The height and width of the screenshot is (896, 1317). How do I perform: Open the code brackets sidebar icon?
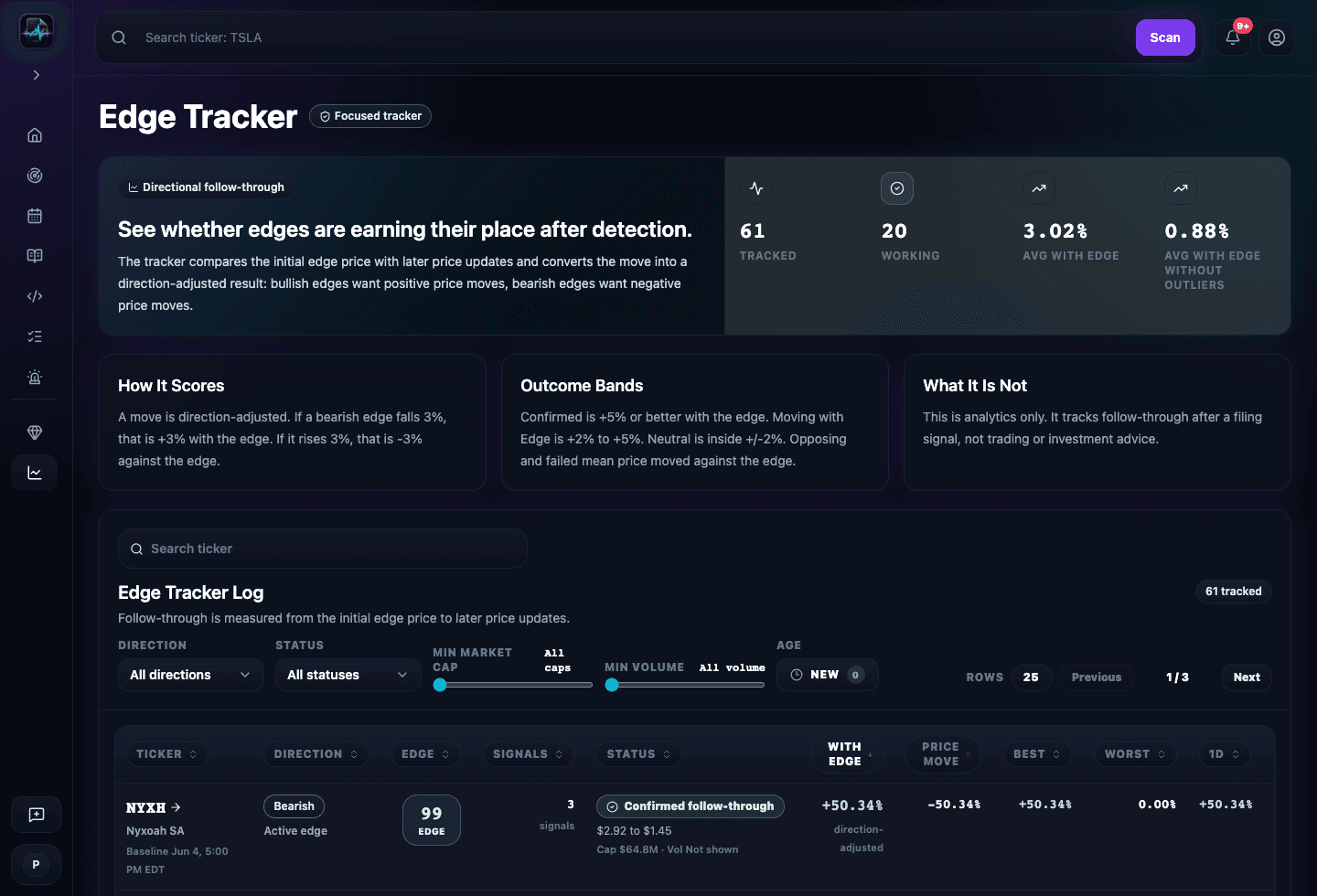35,296
